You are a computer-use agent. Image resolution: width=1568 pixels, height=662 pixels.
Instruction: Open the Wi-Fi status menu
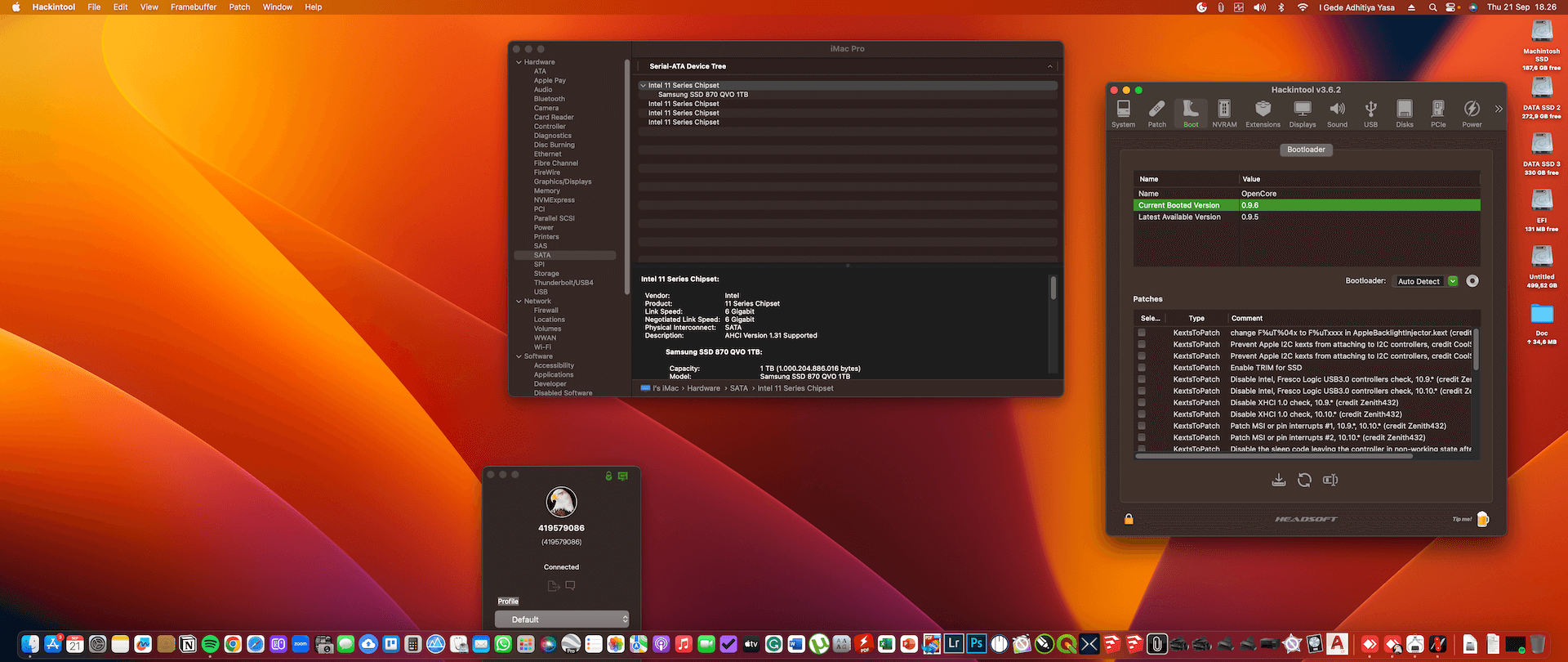click(1302, 7)
